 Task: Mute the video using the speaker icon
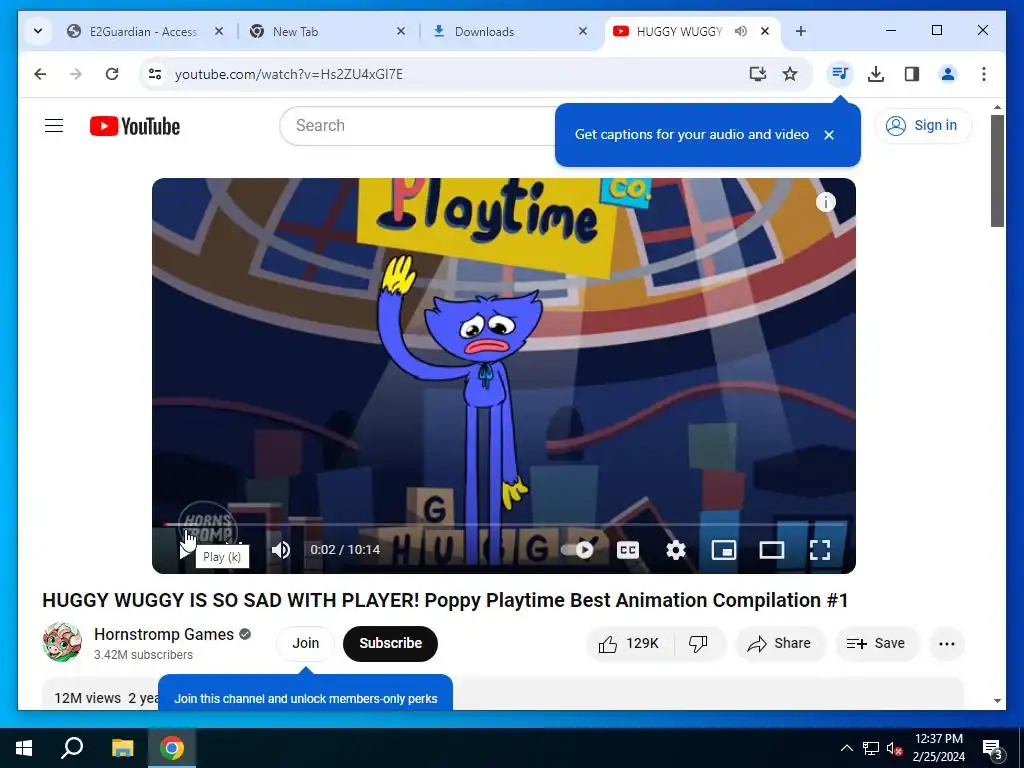pos(281,550)
